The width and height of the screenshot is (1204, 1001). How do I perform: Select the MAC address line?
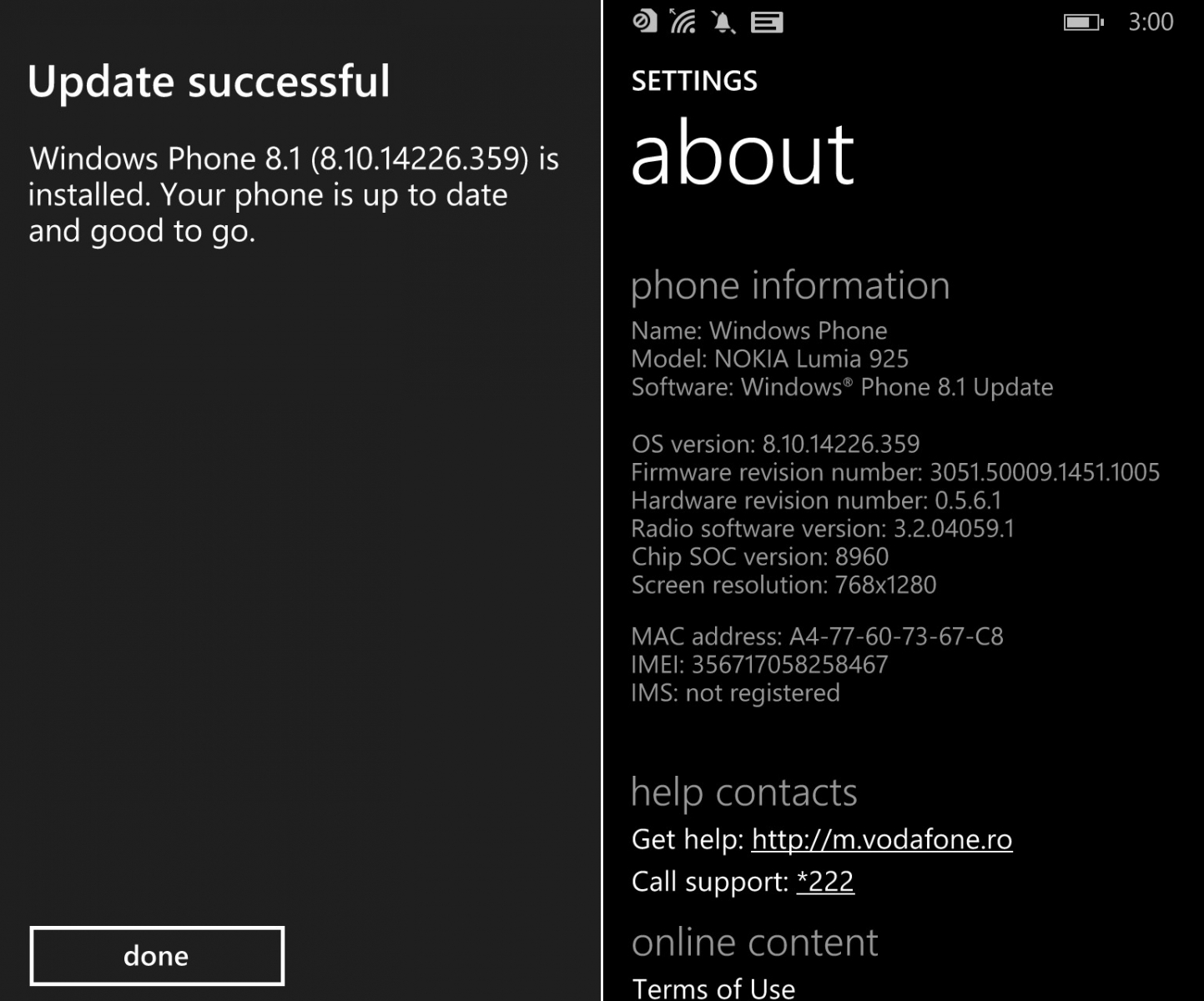point(817,636)
